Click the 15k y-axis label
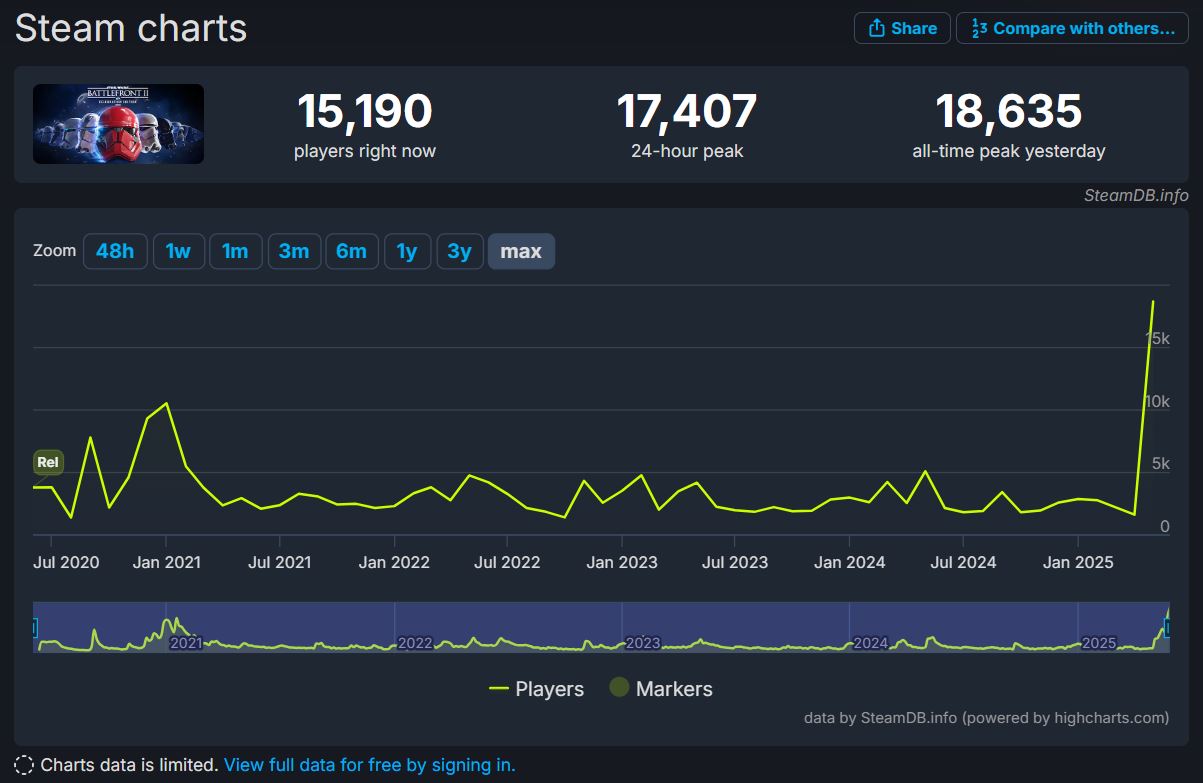 point(1157,339)
